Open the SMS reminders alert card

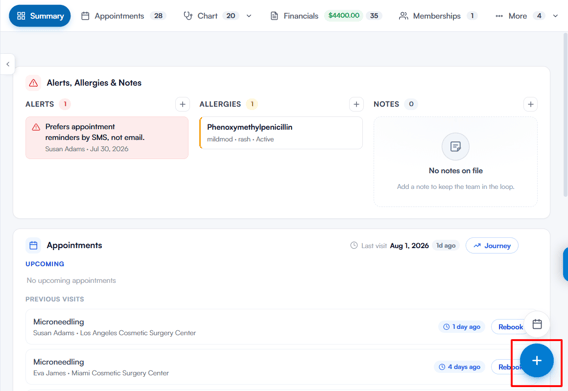(x=107, y=137)
